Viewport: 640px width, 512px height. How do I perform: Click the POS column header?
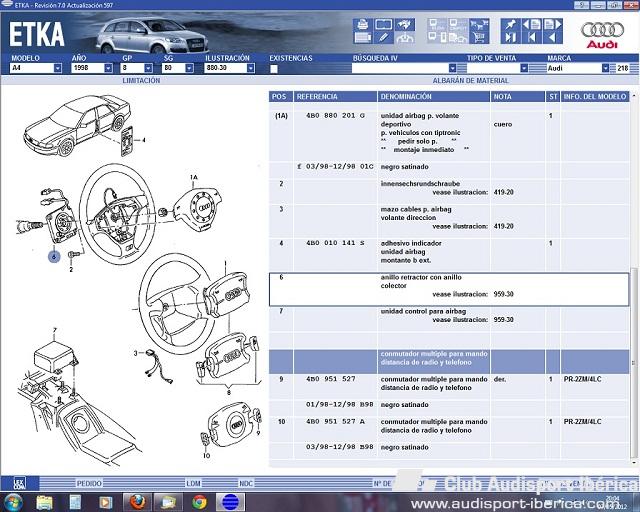coord(280,97)
